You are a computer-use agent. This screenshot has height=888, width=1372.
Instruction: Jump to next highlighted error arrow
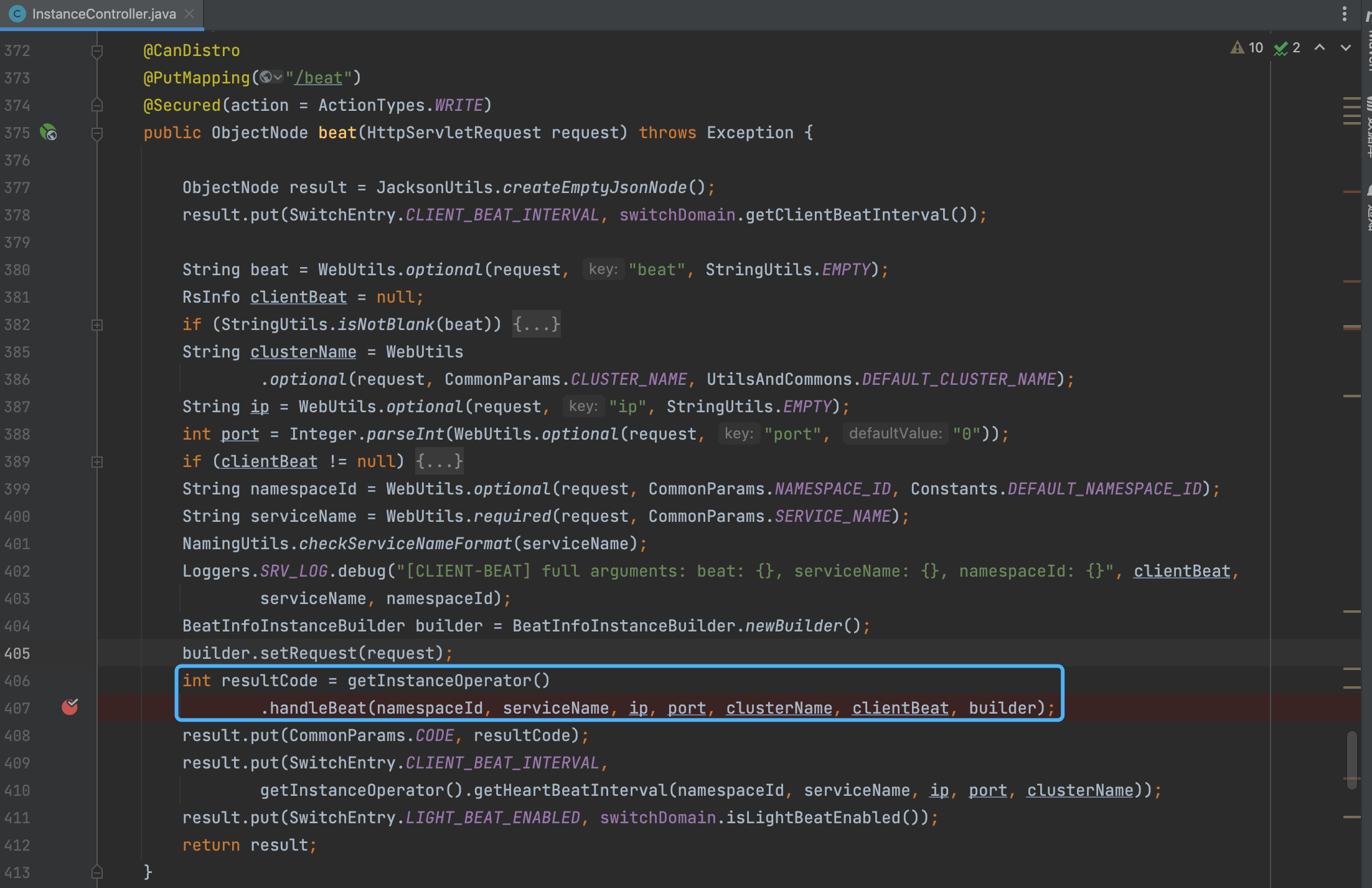click(x=1346, y=48)
